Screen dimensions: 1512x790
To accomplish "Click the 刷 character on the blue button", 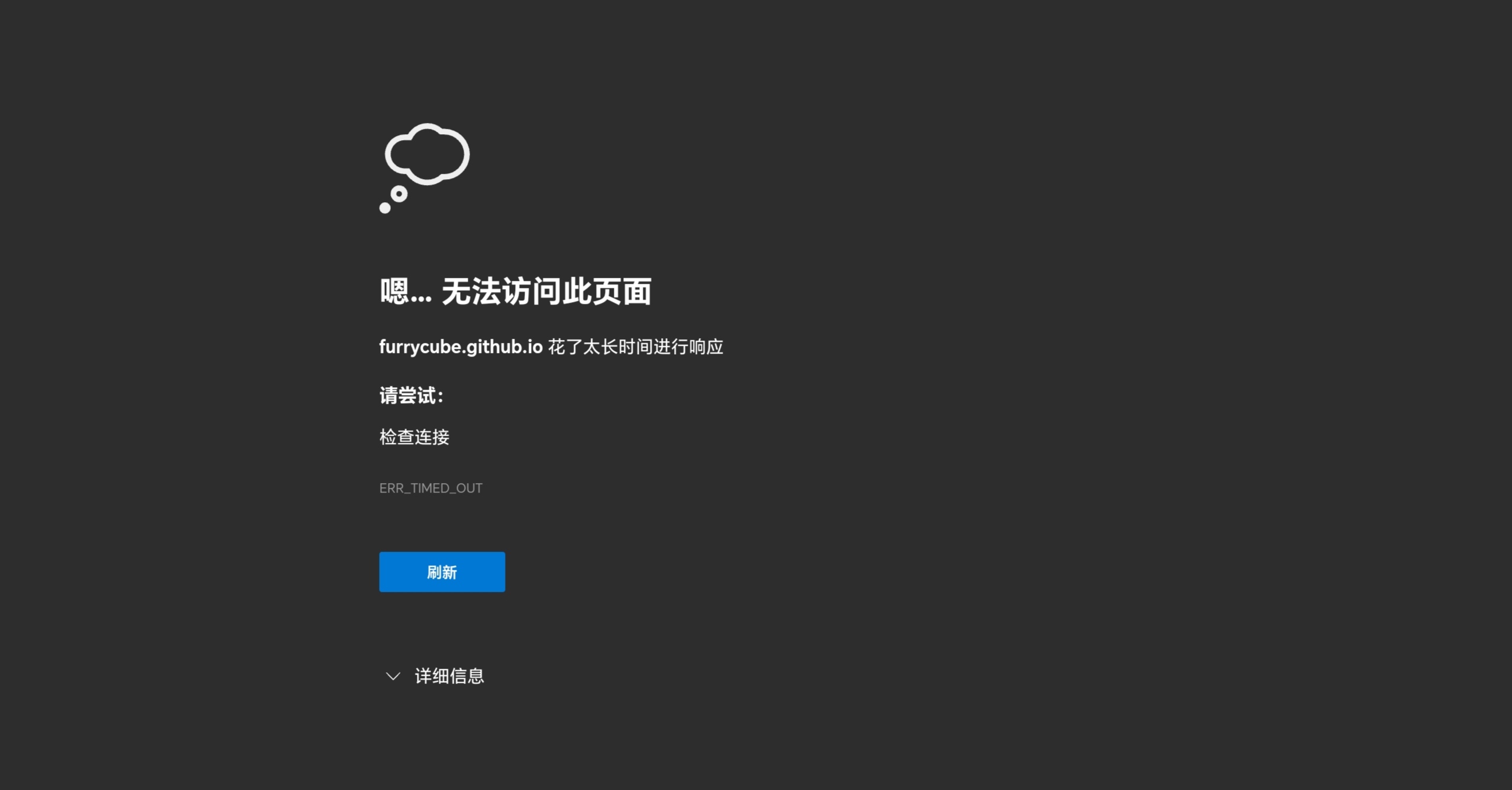I will click(x=434, y=572).
